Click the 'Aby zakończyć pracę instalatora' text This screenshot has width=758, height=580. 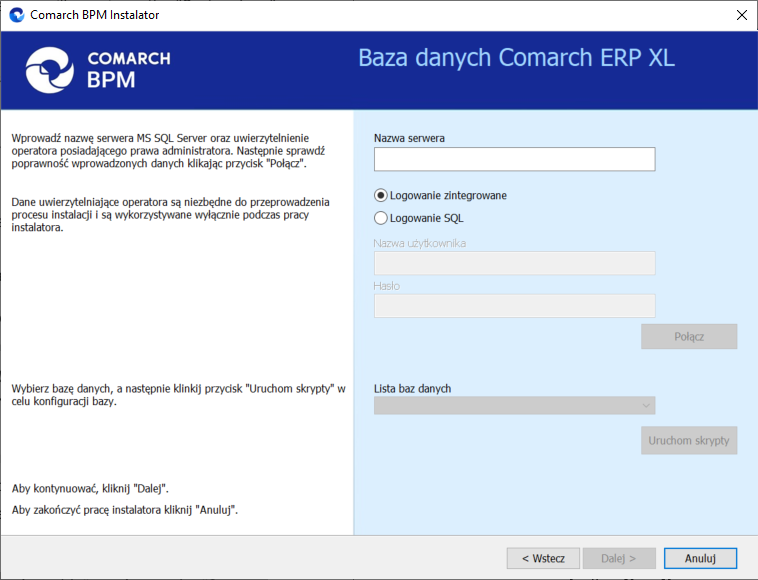click(125, 510)
